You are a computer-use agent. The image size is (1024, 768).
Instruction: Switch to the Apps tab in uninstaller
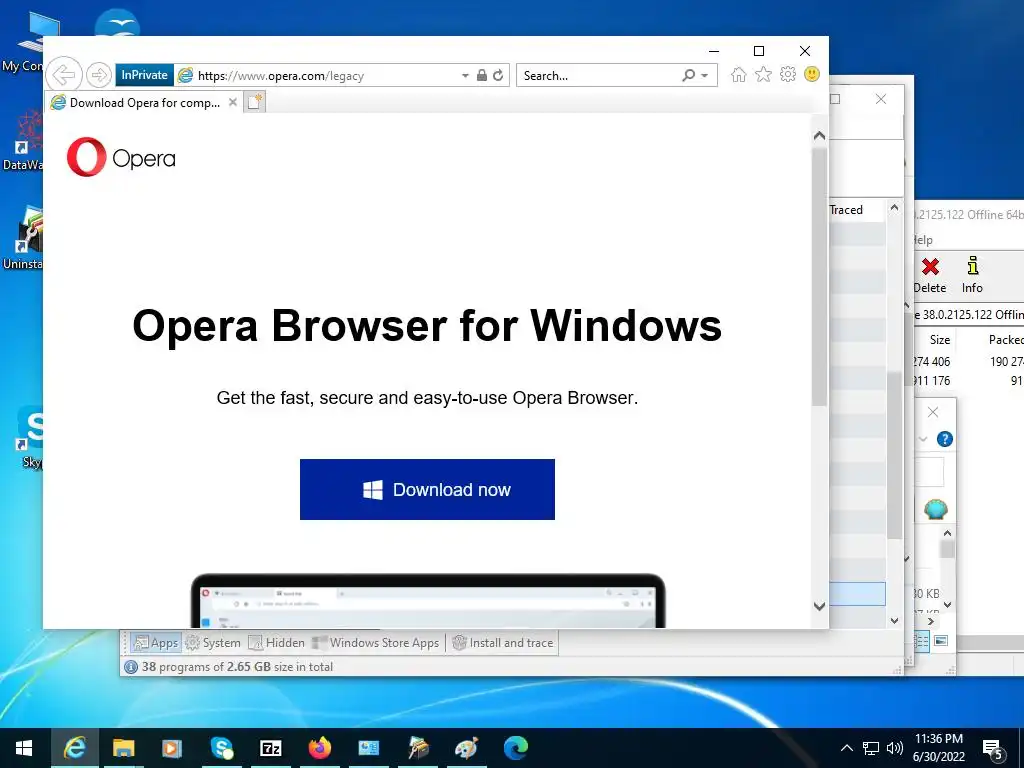155,643
